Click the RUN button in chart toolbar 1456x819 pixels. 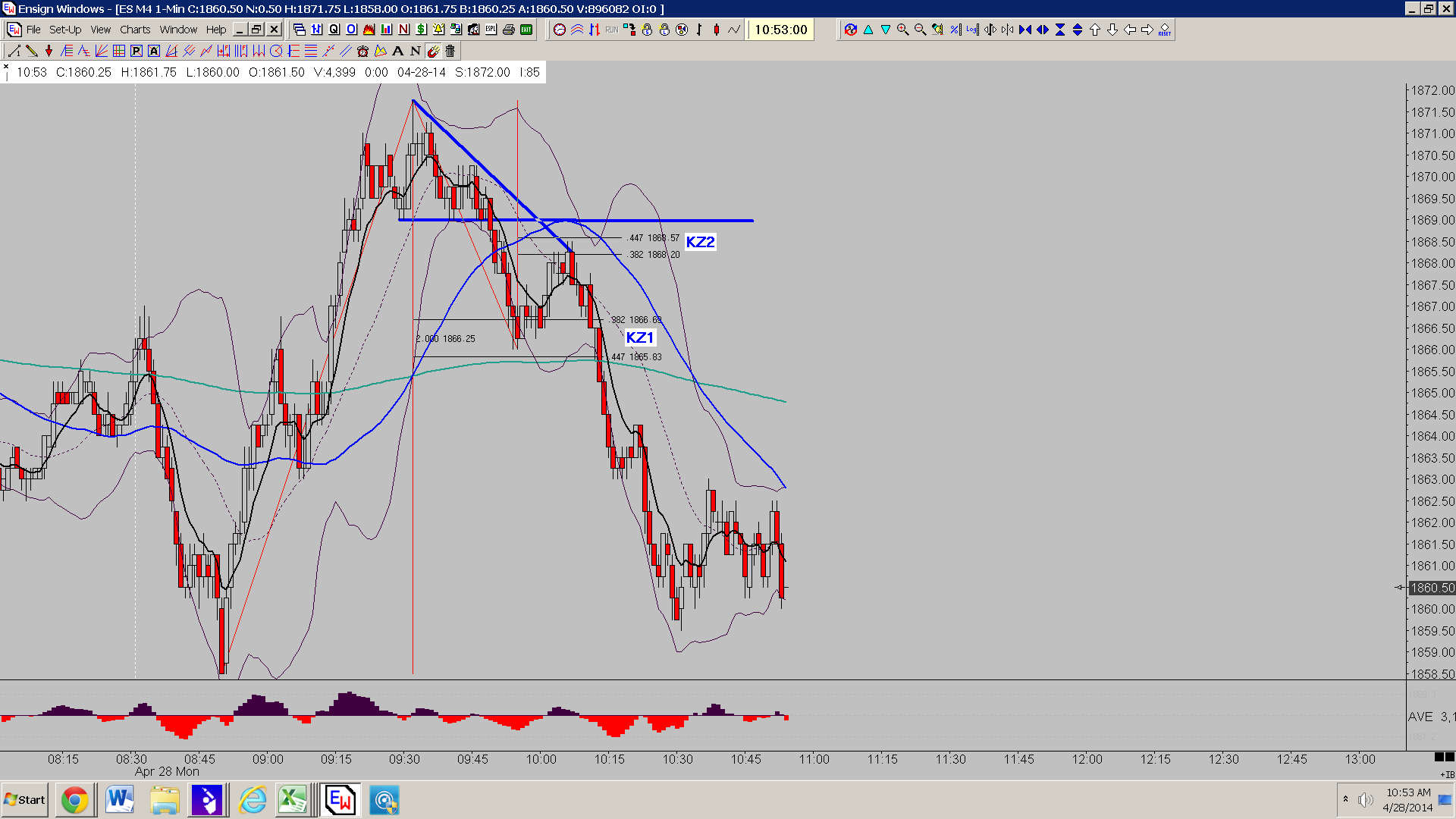[612, 30]
